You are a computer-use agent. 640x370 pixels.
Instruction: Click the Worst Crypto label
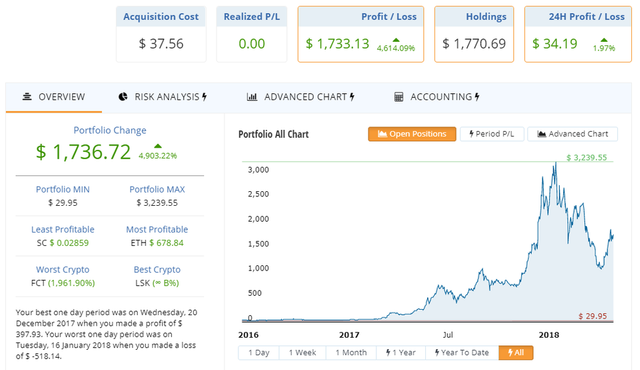point(62,270)
